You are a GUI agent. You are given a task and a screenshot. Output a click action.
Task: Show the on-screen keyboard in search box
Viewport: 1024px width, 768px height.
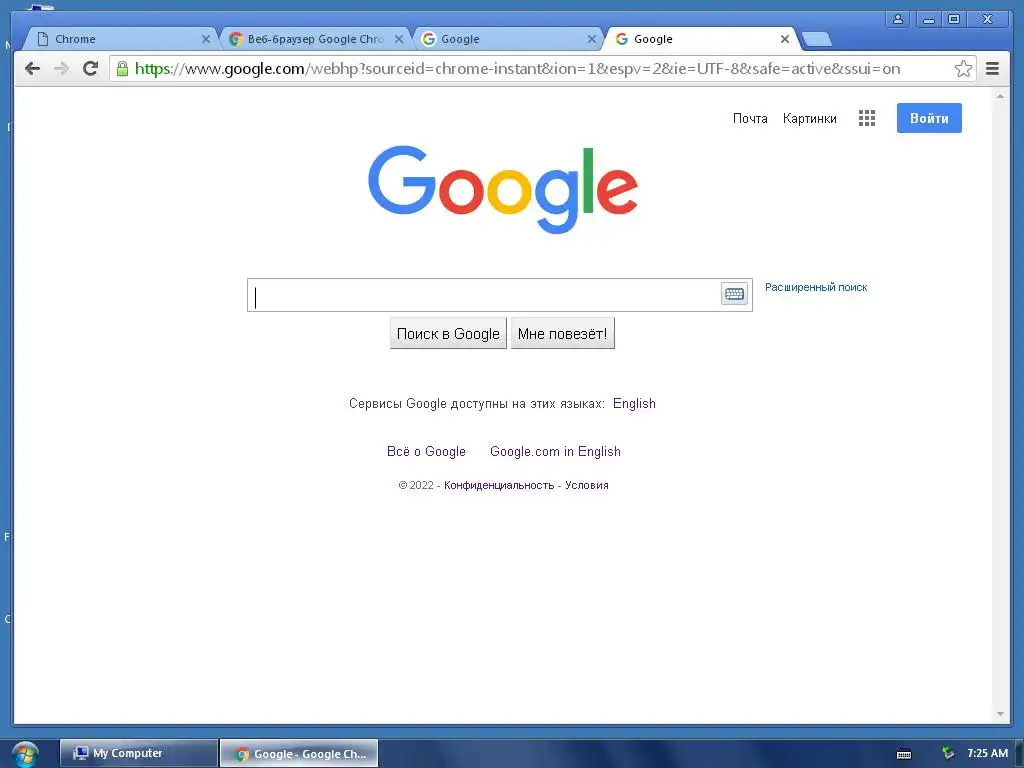pyautogui.click(x=734, y=294)
